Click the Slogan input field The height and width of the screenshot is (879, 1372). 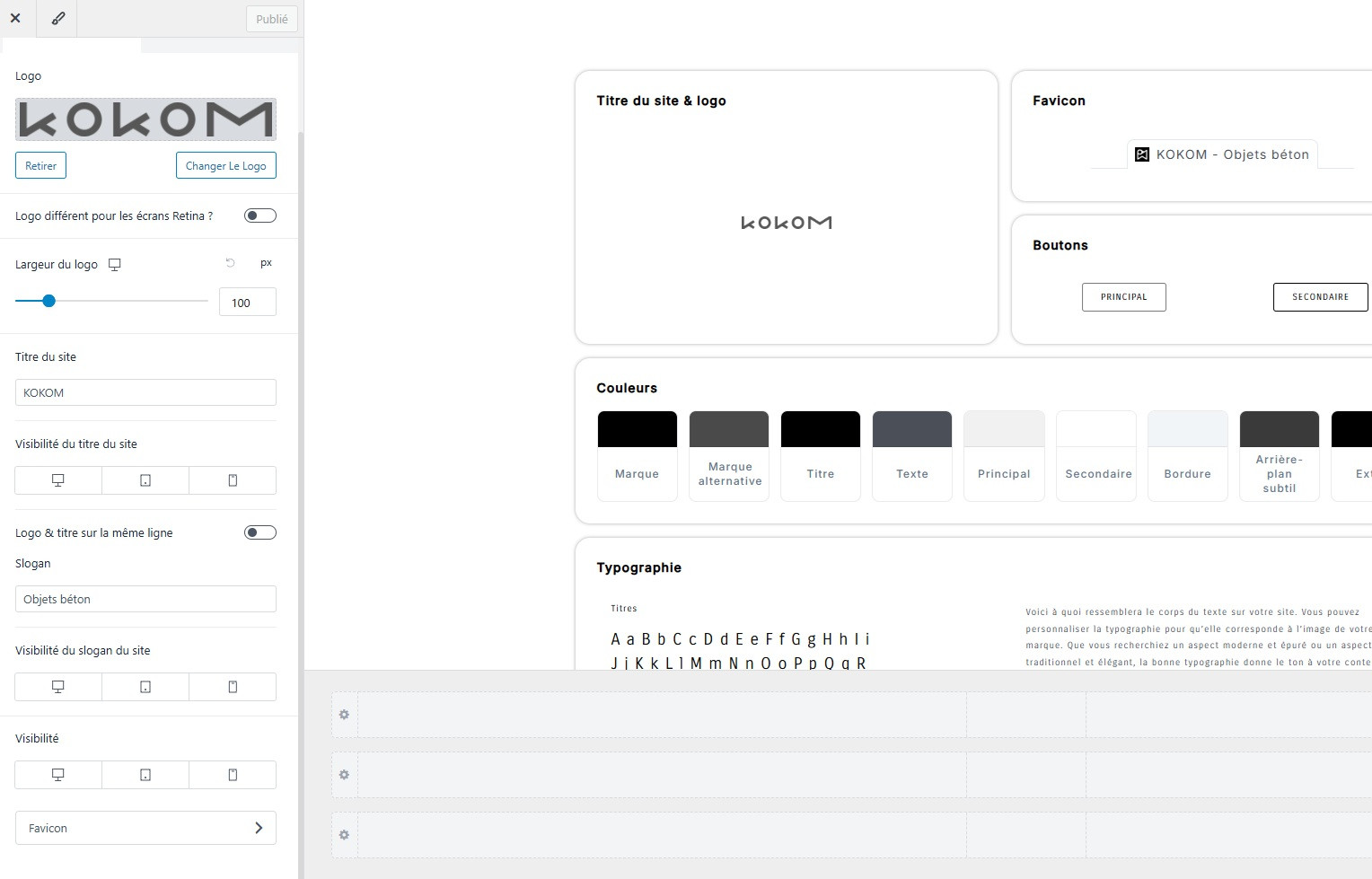click(145, 599)
